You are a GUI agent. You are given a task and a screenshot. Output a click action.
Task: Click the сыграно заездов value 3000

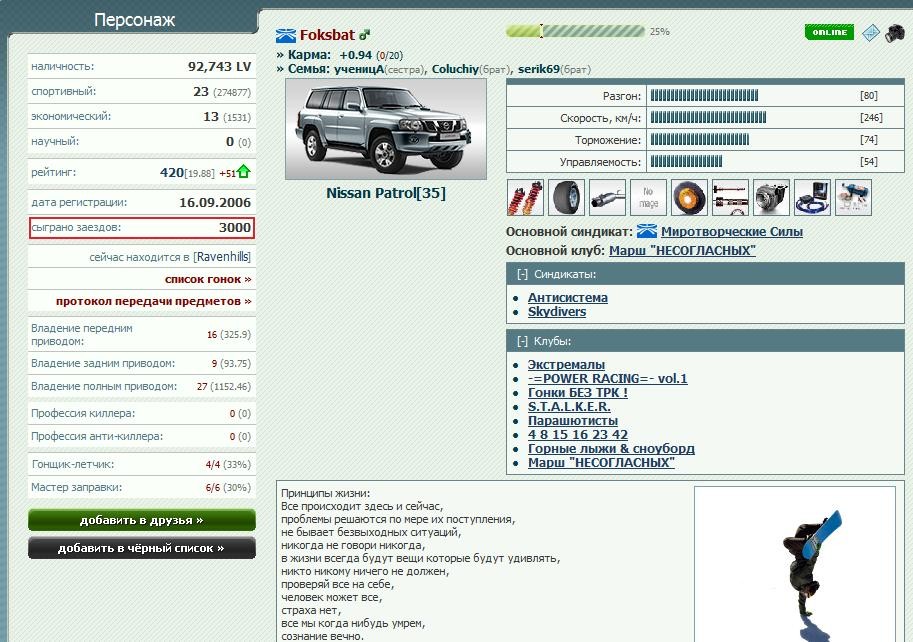pyautogui.click(x=235, y=228)
